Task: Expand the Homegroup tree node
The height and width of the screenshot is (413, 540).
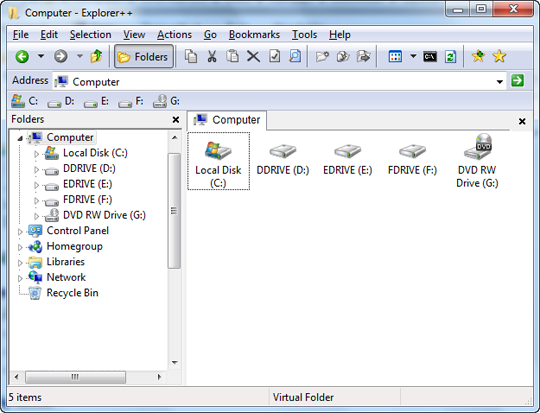Action: coord(20,247)
